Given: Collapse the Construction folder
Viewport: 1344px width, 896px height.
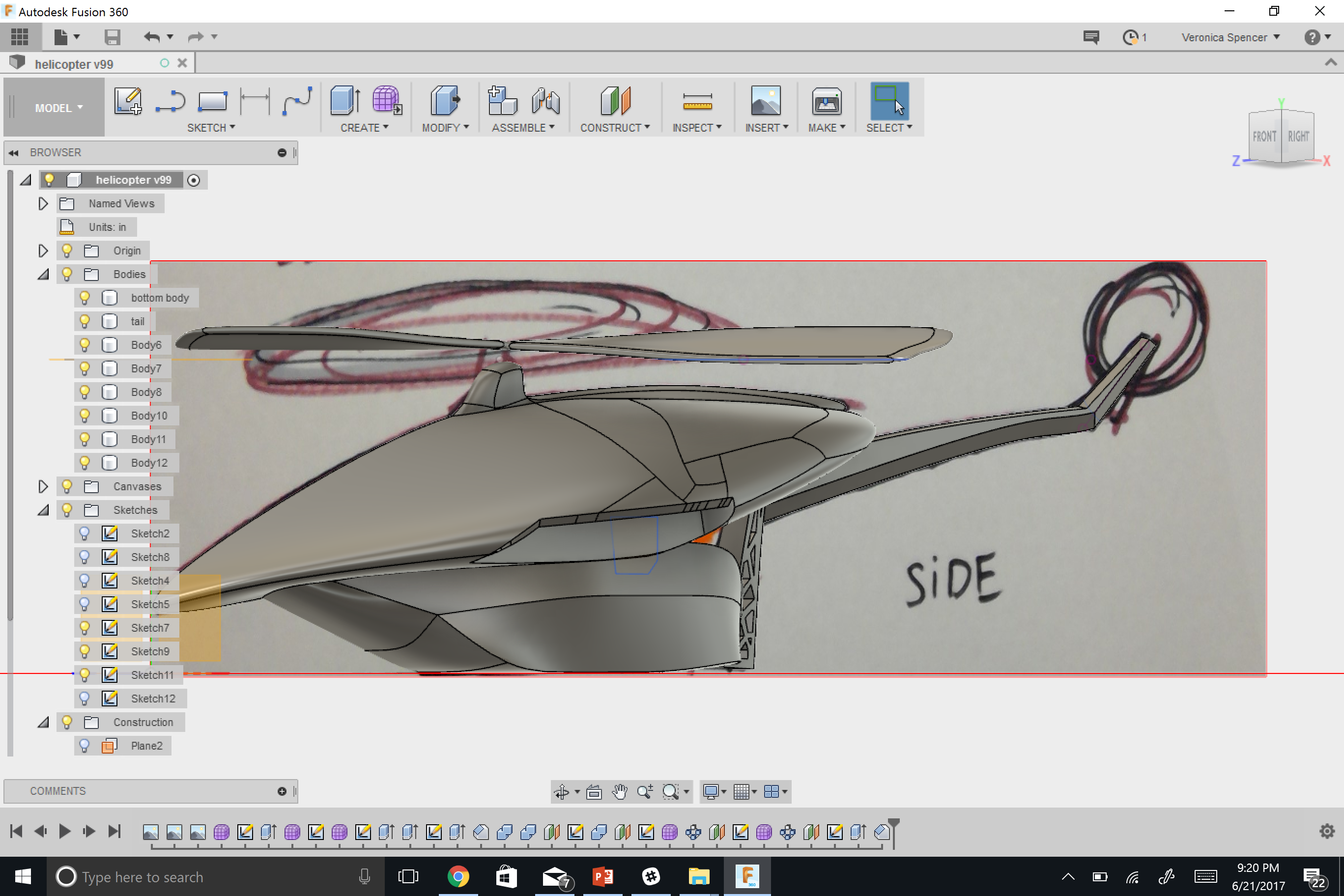Looking at the screenshot, I should coord(43,722).
